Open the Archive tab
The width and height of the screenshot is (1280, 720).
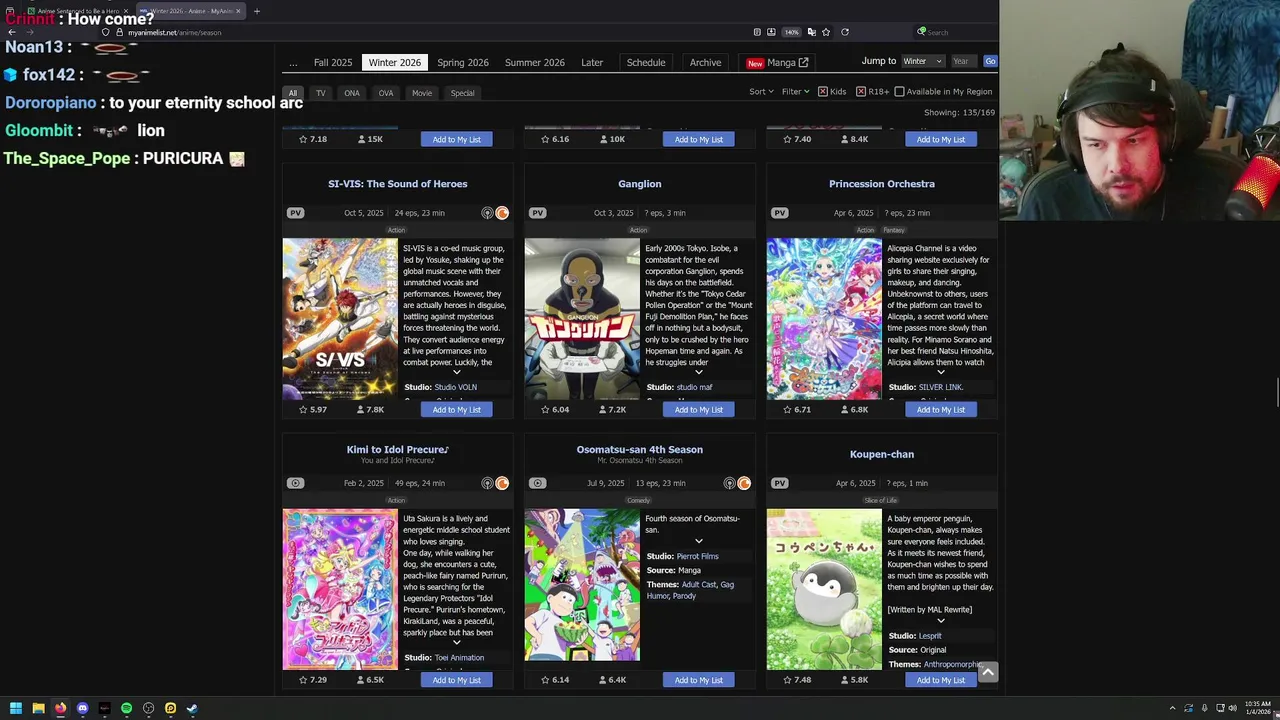(705, 62)
